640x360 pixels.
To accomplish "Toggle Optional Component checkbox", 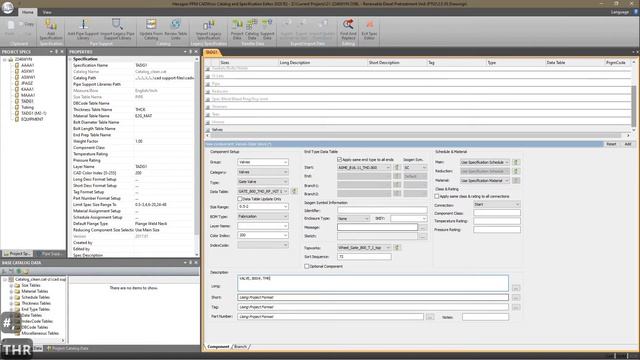I will pyautogui.click(x=307, y=266).
